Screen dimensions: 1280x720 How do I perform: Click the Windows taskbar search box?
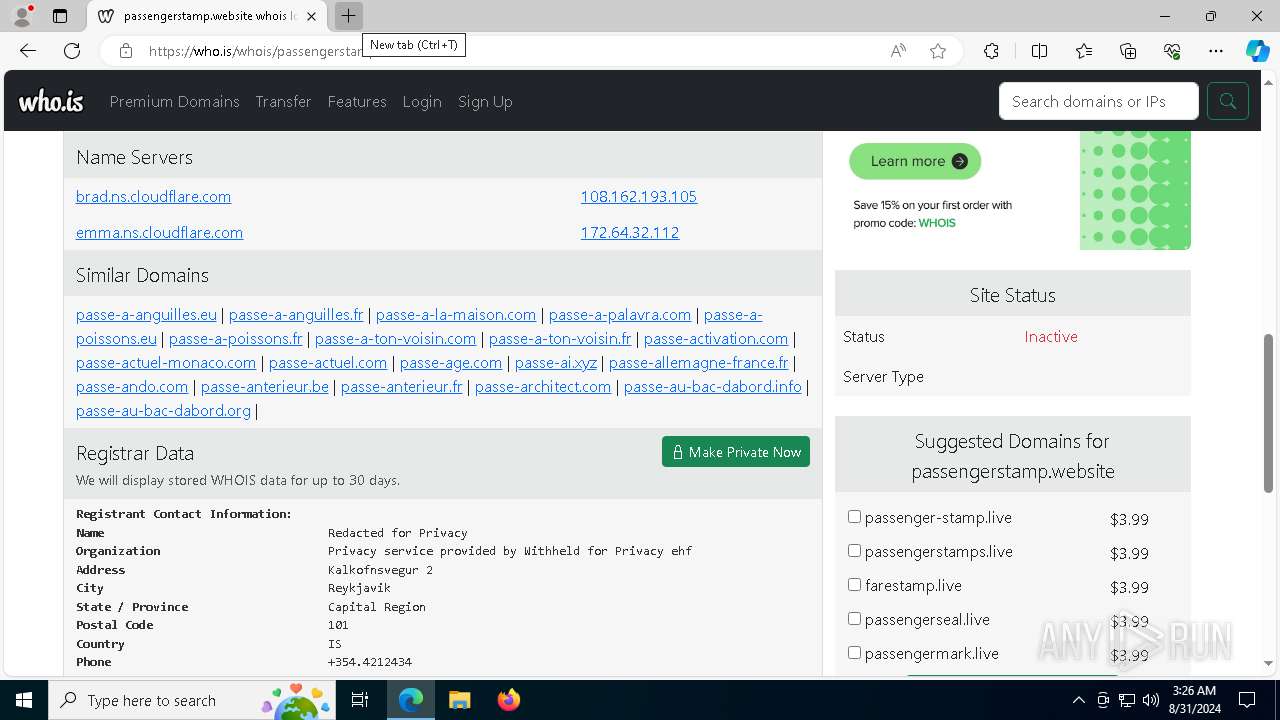(192, 700)
